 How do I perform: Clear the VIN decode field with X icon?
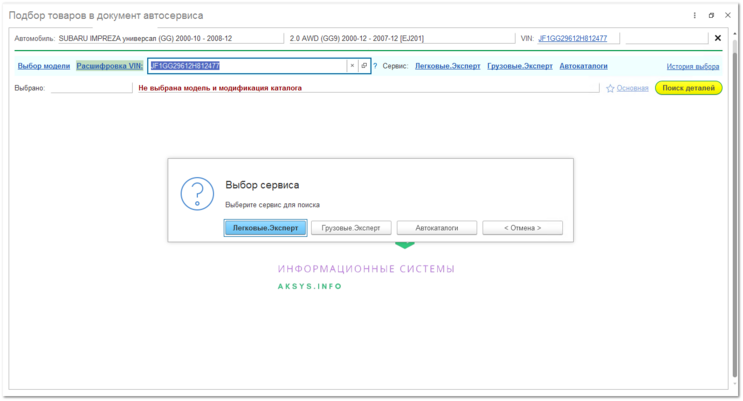click(x=352, y=66)
